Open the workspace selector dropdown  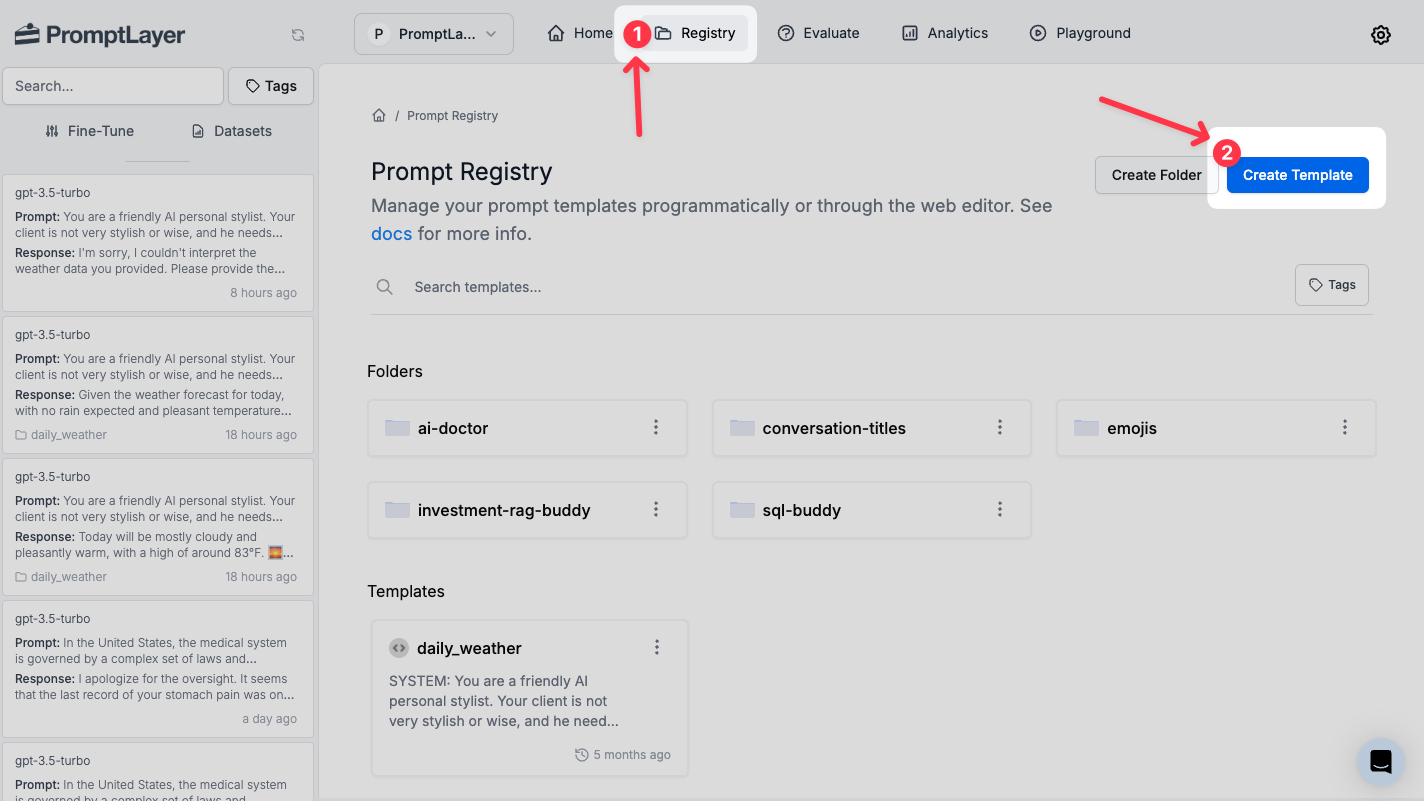[x=433, y=33]
